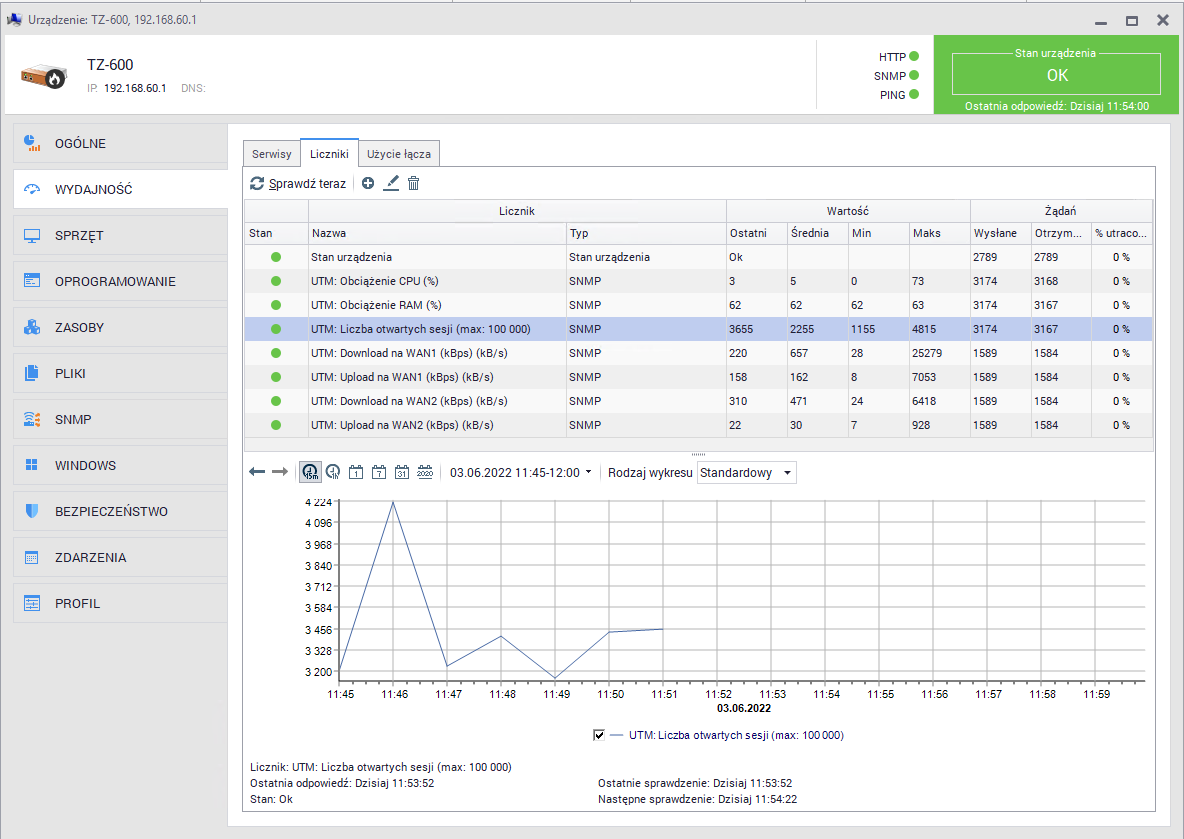This screenshot has height=839, width=1184.
Task: Expand the Rodzaj wykresu Standardowy combo box
Action: pos(746,473)
